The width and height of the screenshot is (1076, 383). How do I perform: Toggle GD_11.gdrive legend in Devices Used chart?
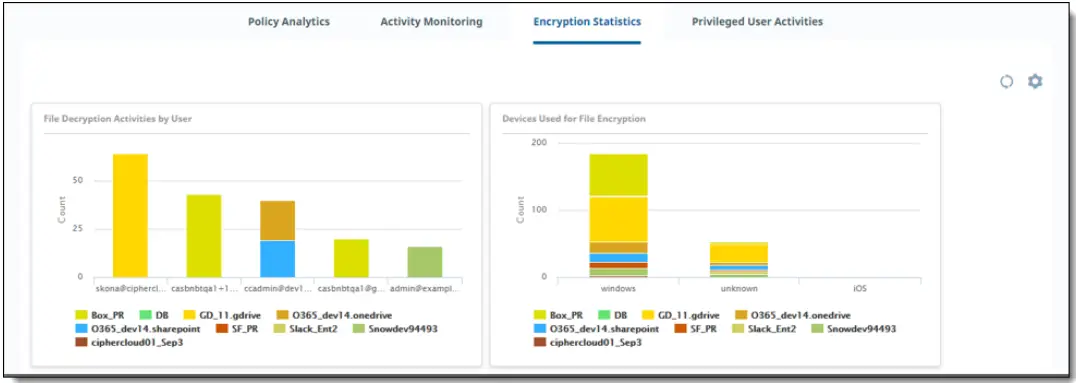click(x=682, y=315)
